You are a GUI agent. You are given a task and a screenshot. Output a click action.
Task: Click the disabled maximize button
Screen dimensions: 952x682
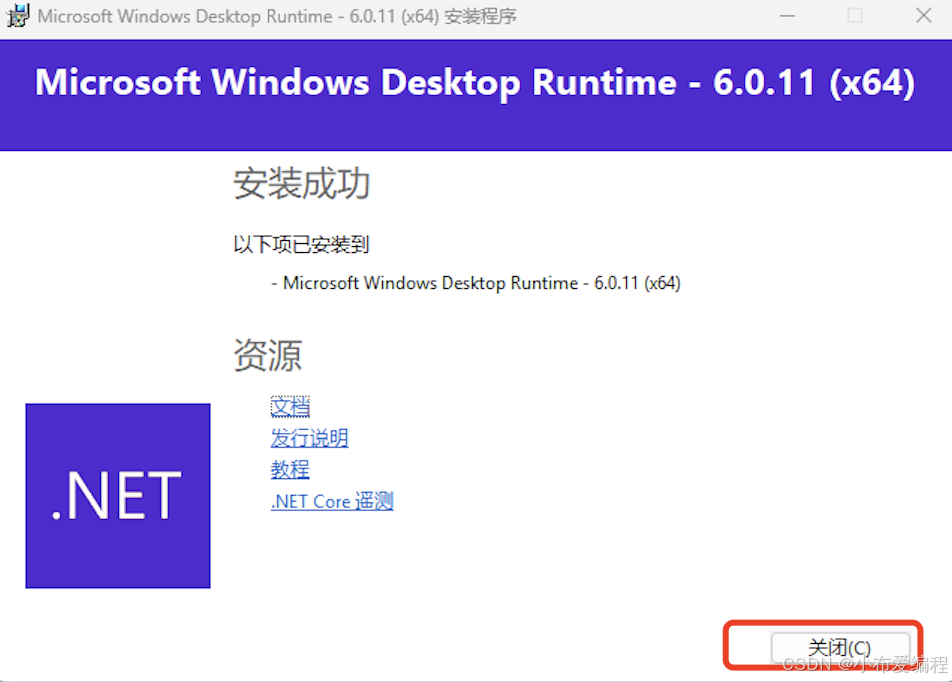tap(855, 16)
